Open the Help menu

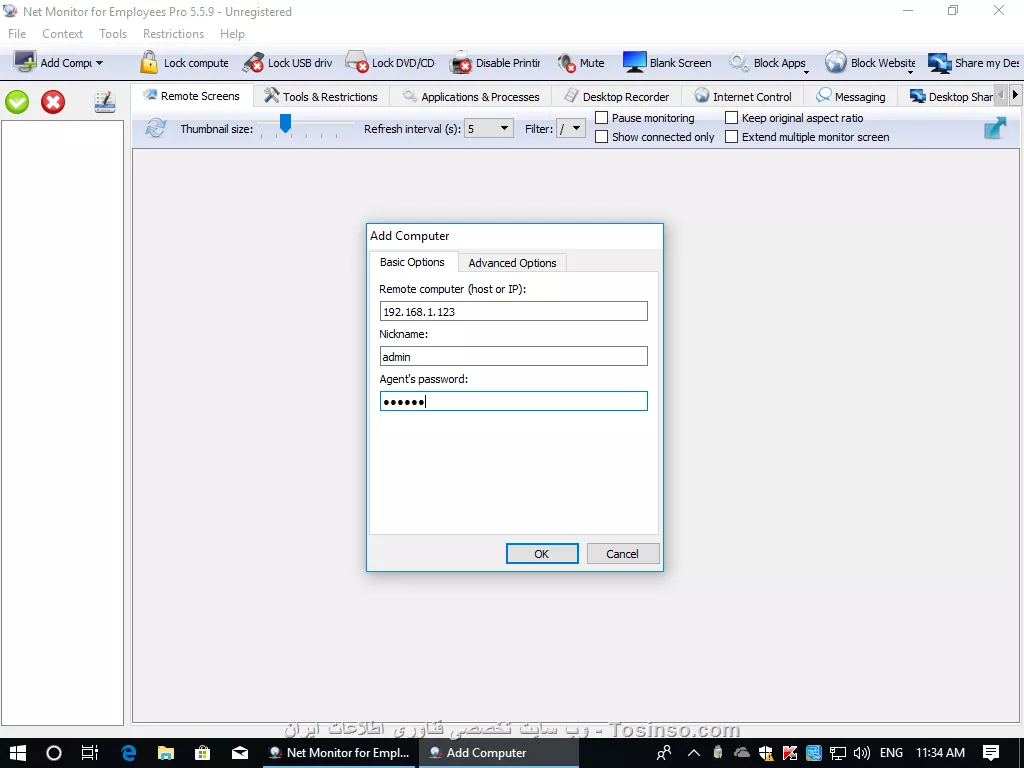232,34
